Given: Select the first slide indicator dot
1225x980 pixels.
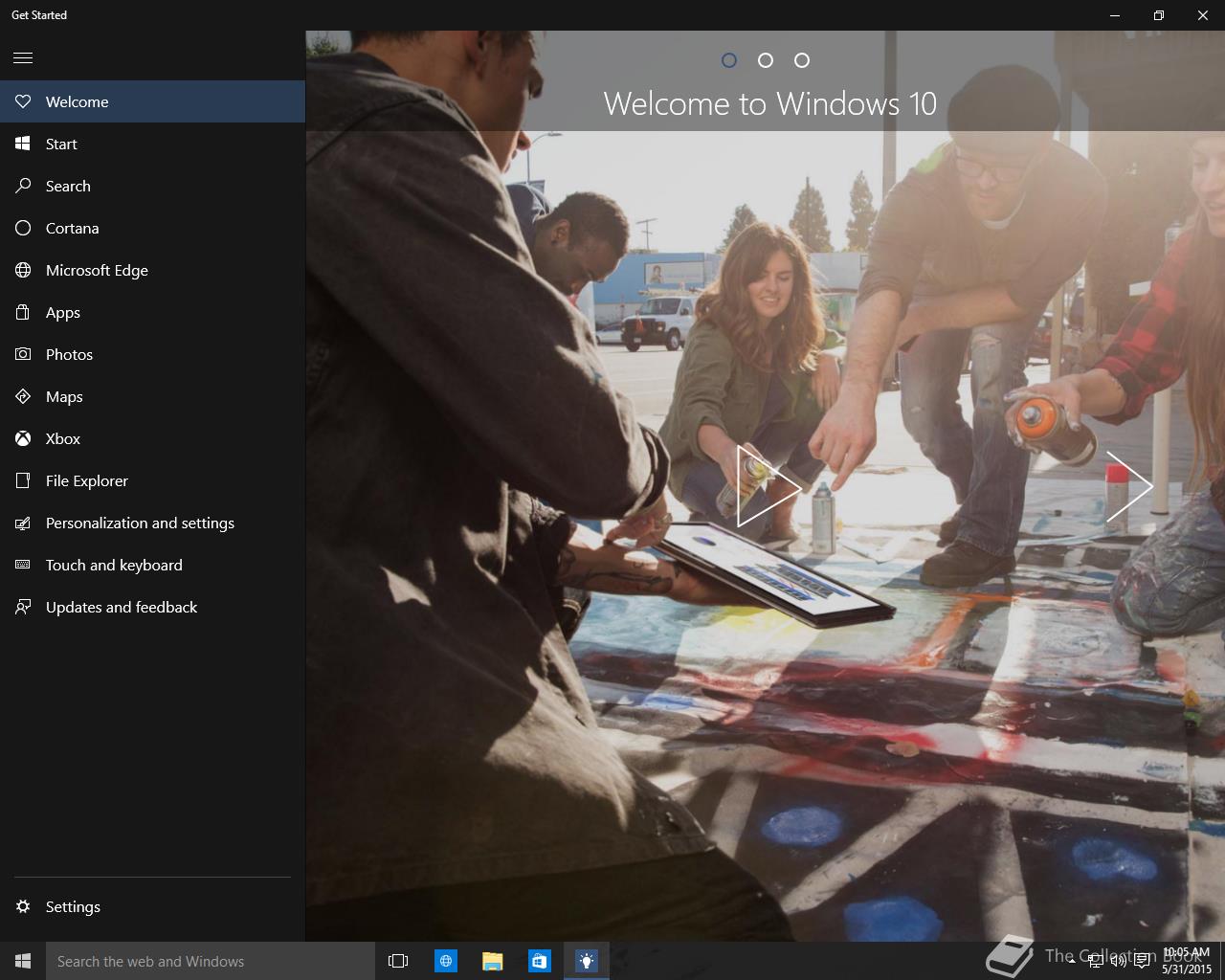Looking at the screenshot, I should tap(729, 60).
